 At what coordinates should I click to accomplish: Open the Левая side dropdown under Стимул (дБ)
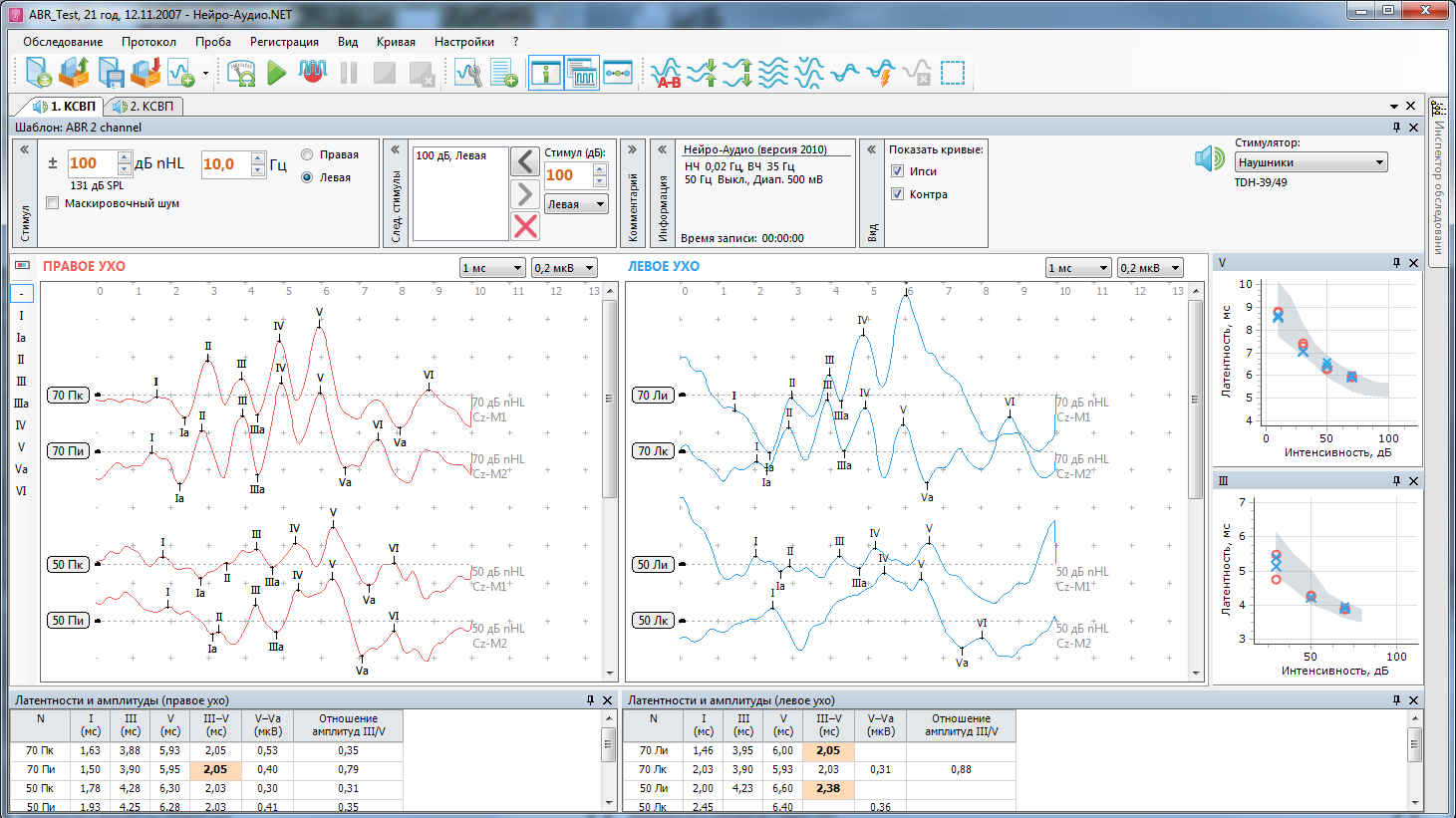tap(577, 204)
